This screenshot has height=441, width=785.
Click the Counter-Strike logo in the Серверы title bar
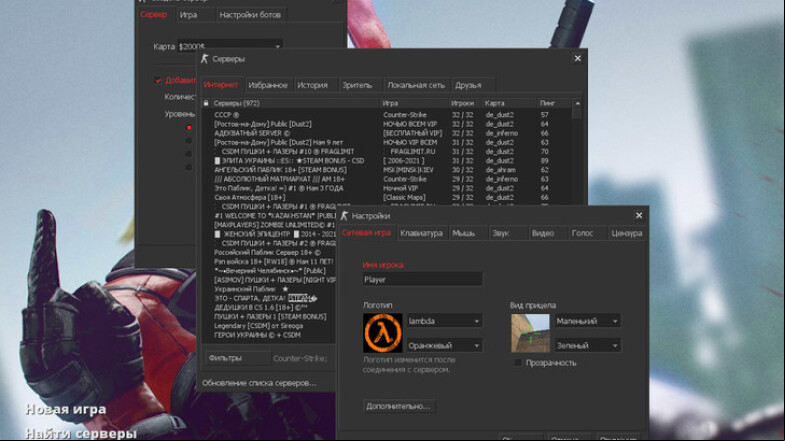point(204,59)
